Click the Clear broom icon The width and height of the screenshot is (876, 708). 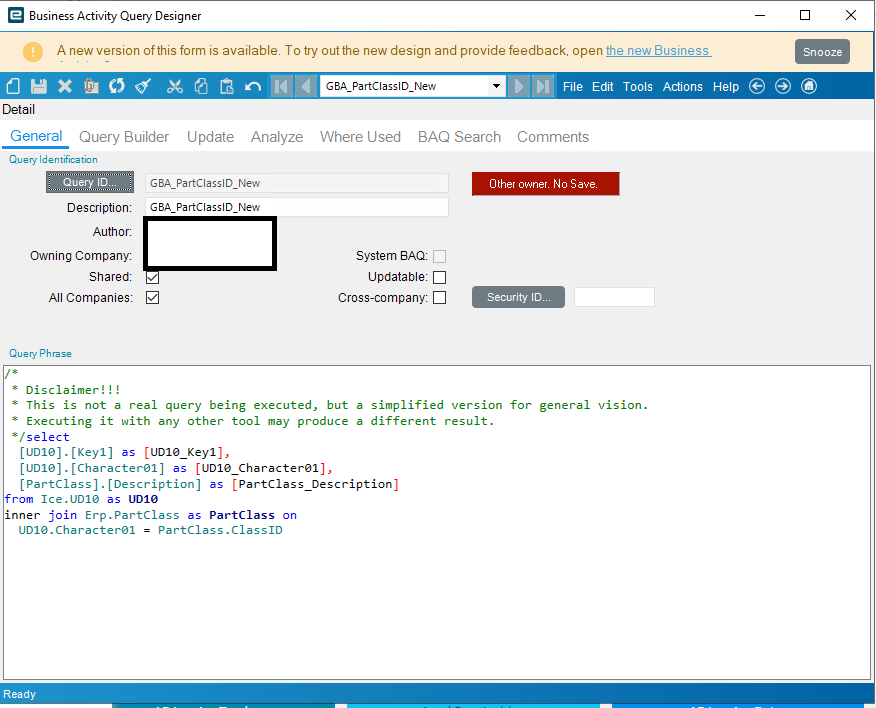[x=143, y=86]
